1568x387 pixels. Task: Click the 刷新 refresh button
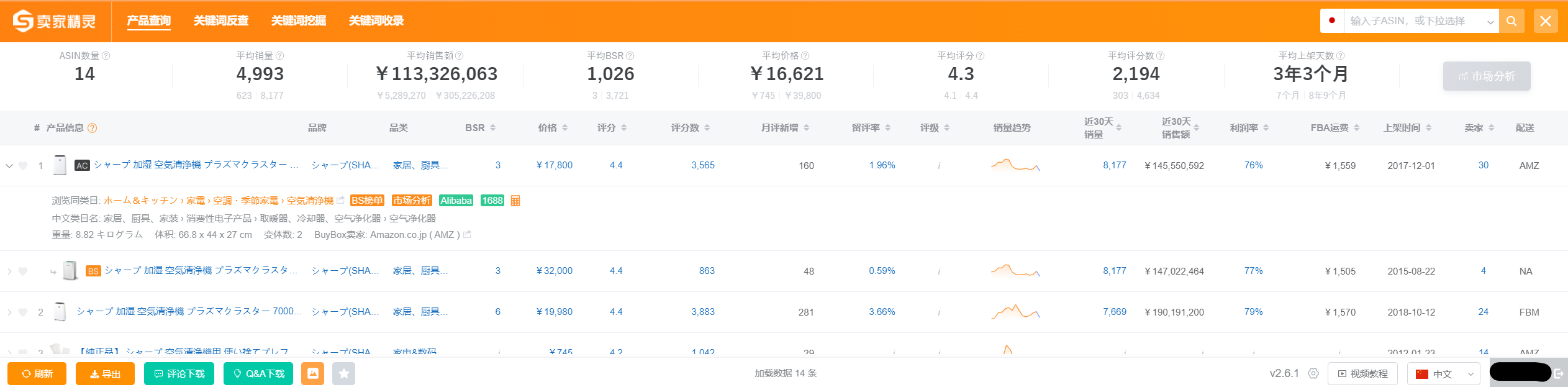coord(37,373)
